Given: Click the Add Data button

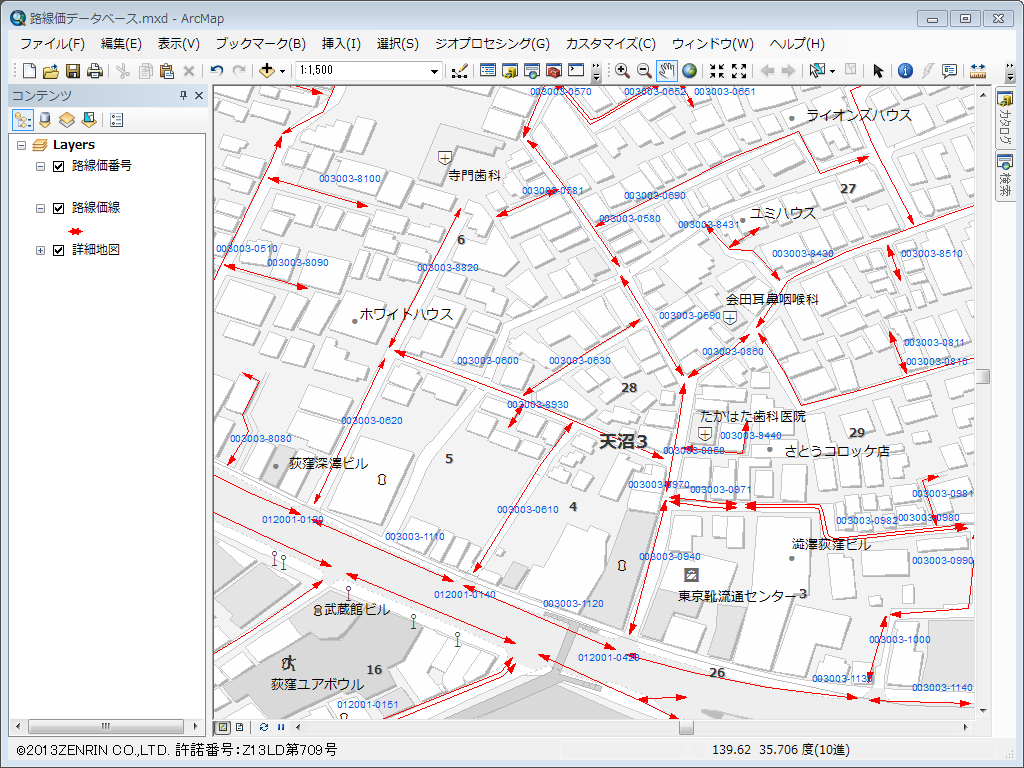Looking at the screenshot, I should coord(266,71).
